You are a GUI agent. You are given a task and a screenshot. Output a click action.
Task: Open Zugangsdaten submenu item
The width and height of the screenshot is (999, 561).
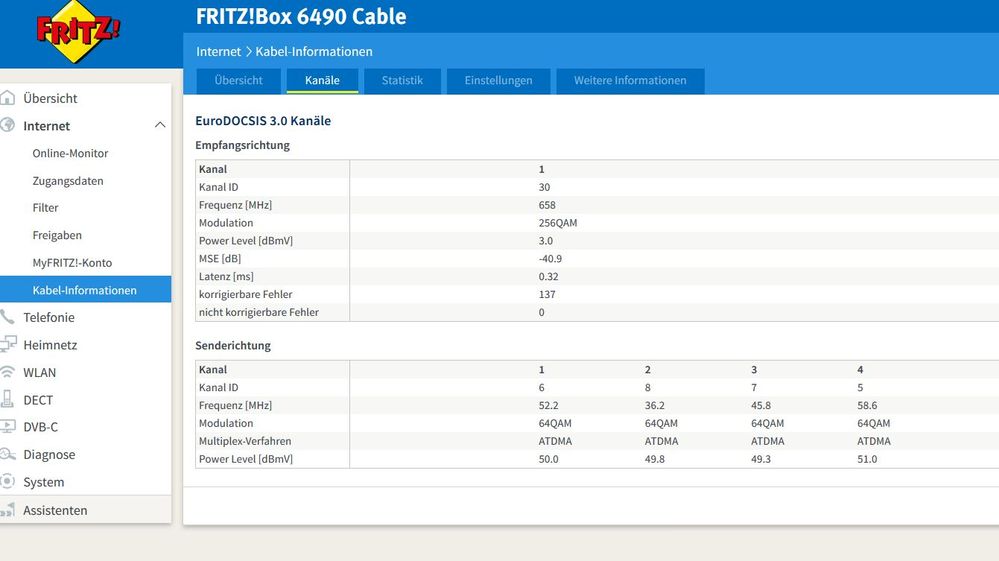[68, 181]
